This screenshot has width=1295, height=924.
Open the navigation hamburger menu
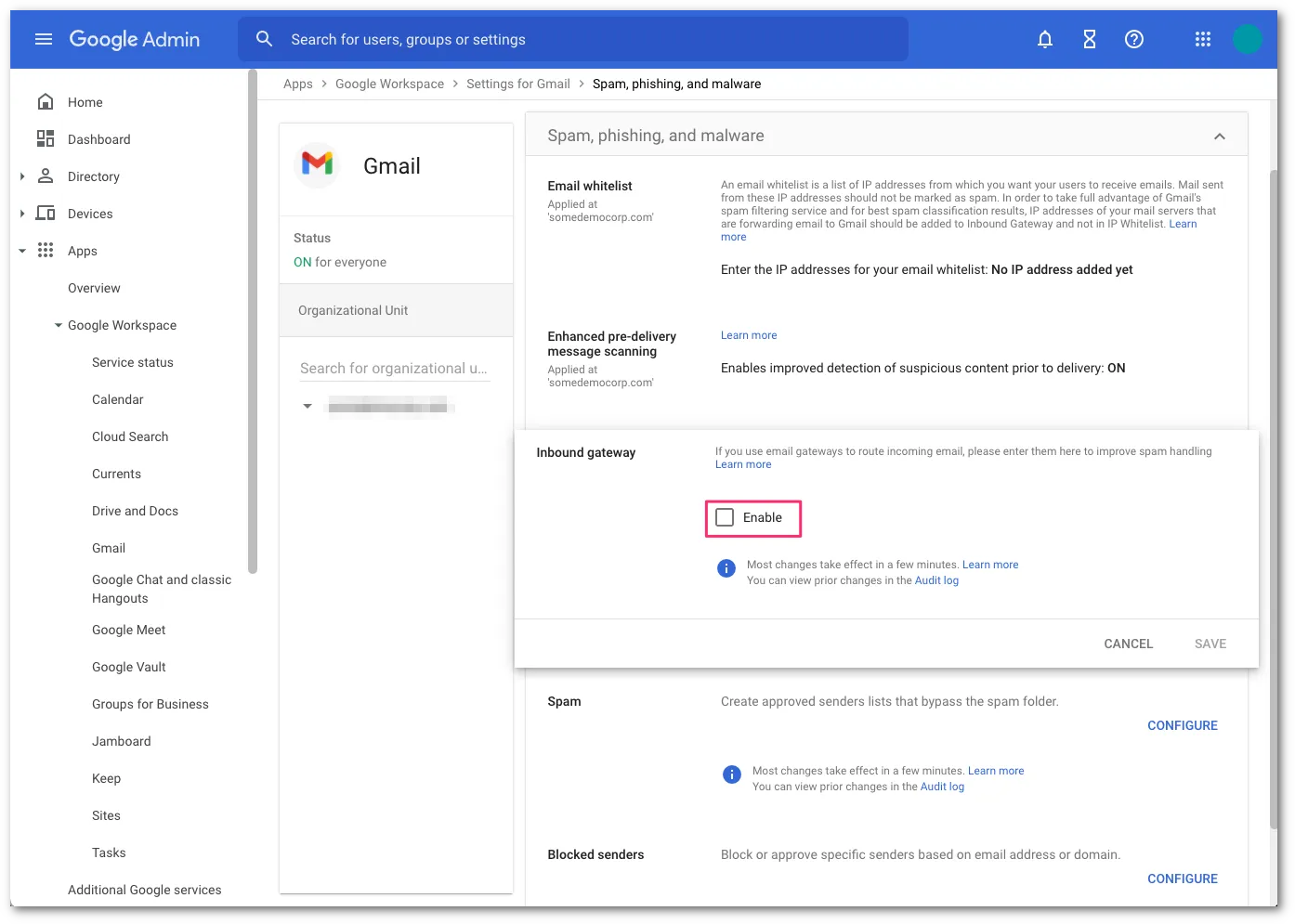coord(43,39)
